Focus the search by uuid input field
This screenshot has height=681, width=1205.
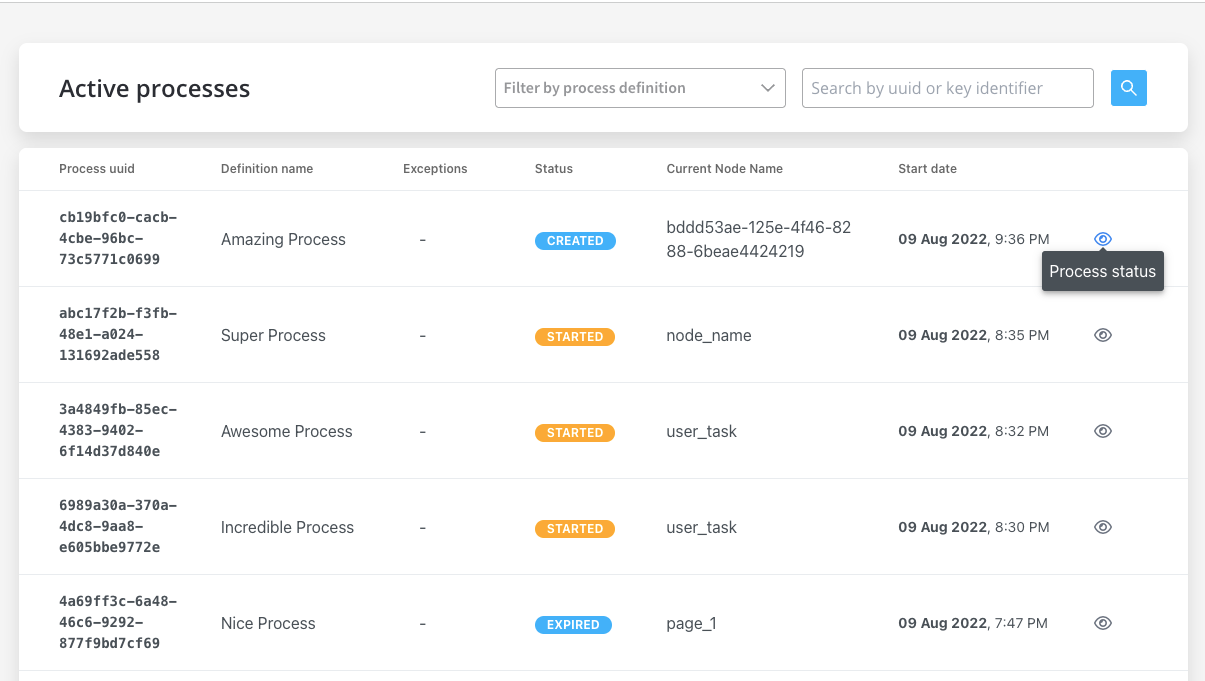tap(948, 88)
